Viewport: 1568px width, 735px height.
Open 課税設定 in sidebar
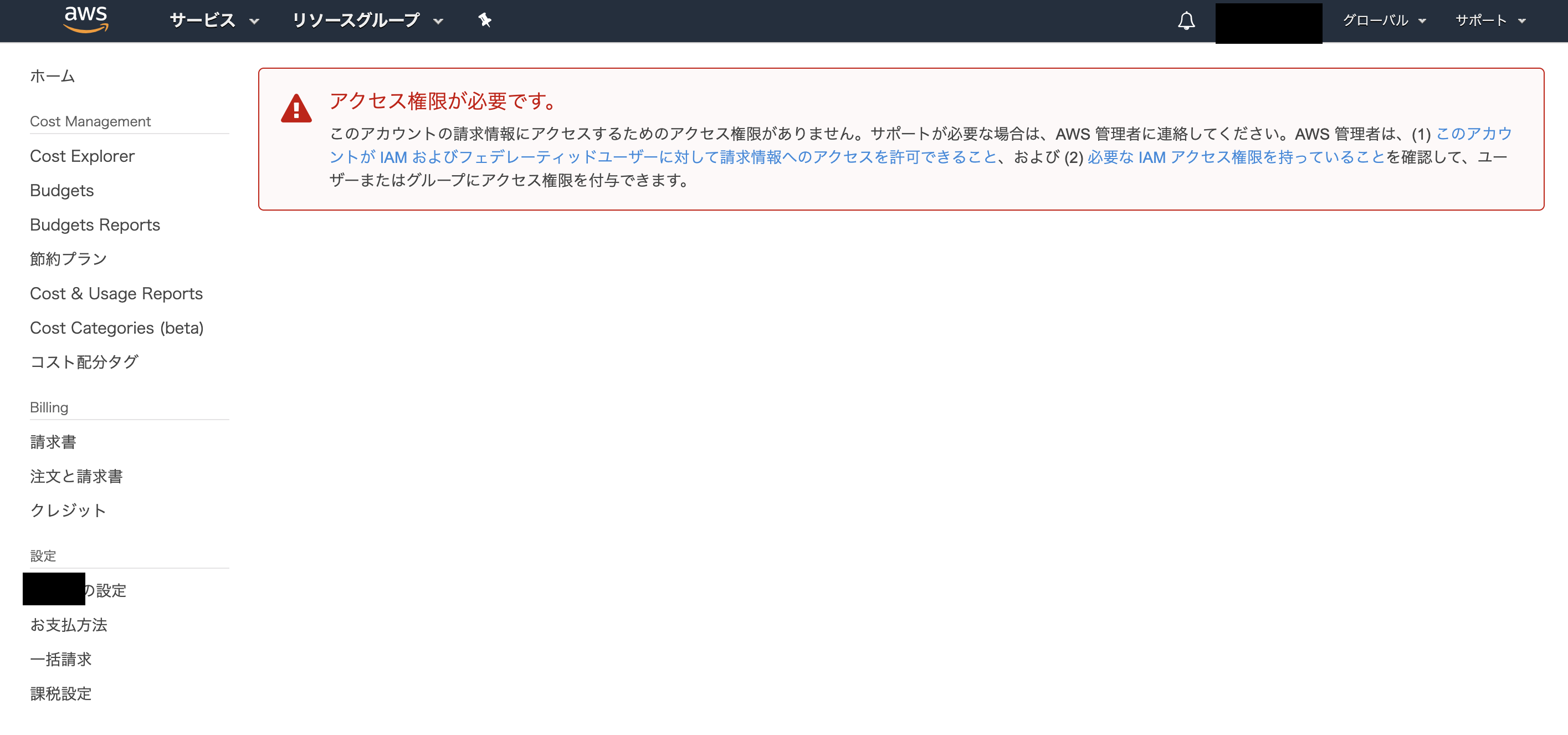point(61,693)
